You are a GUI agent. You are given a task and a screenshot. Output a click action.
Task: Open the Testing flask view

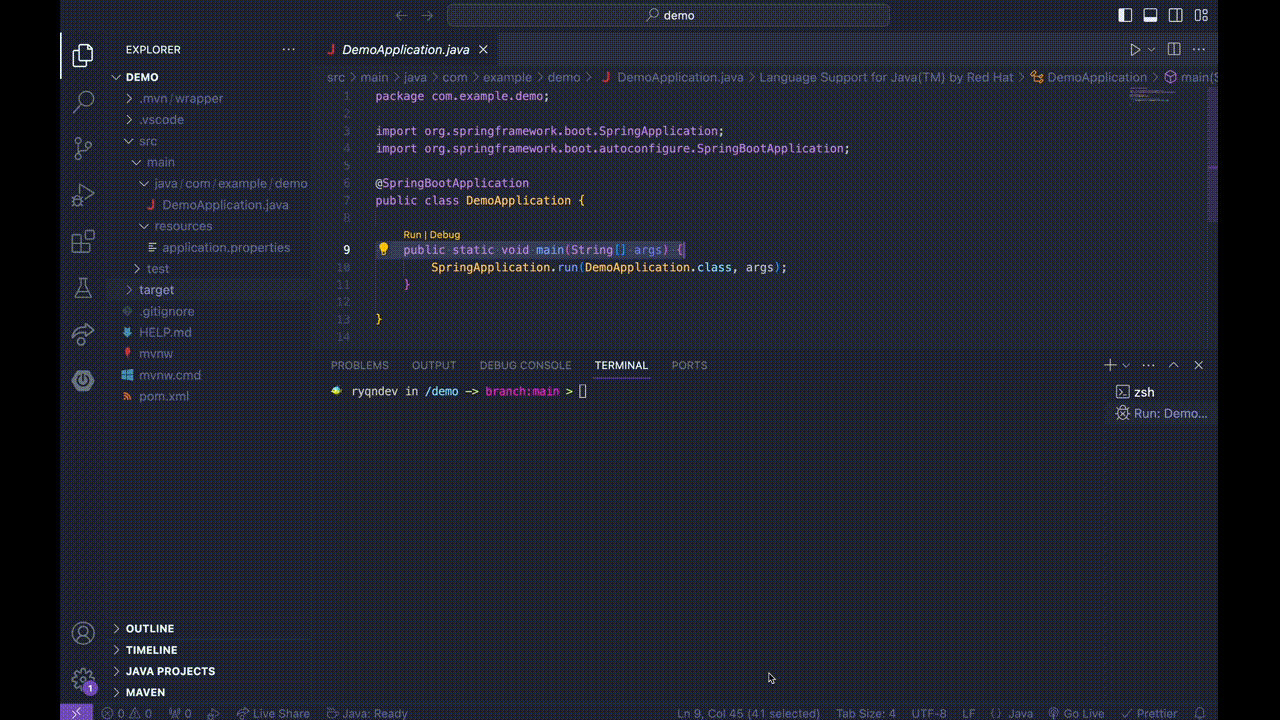pyautogui.click(x=83, y=288)
